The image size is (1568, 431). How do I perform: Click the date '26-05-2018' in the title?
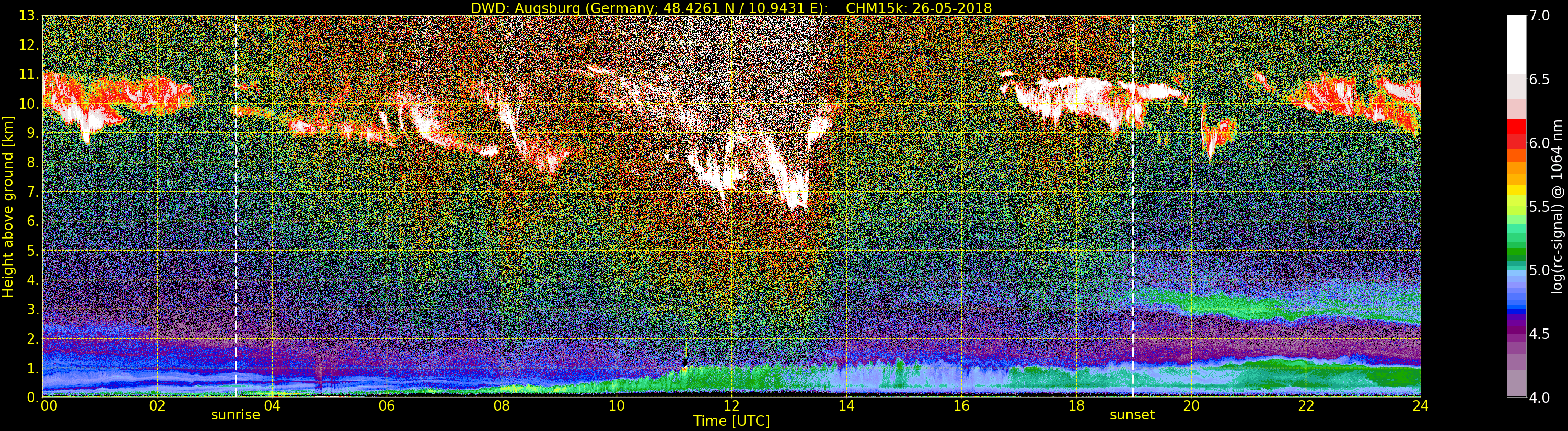tap(953, 8)
